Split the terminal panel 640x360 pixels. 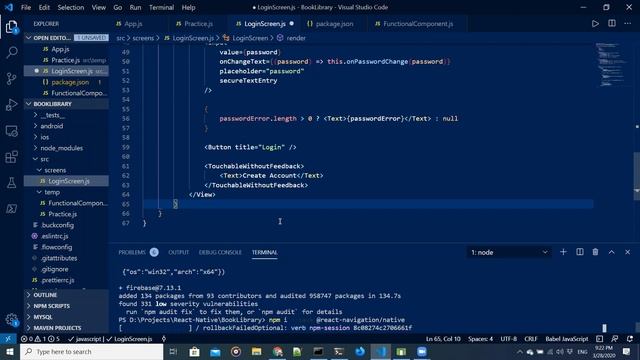[580, 252]
